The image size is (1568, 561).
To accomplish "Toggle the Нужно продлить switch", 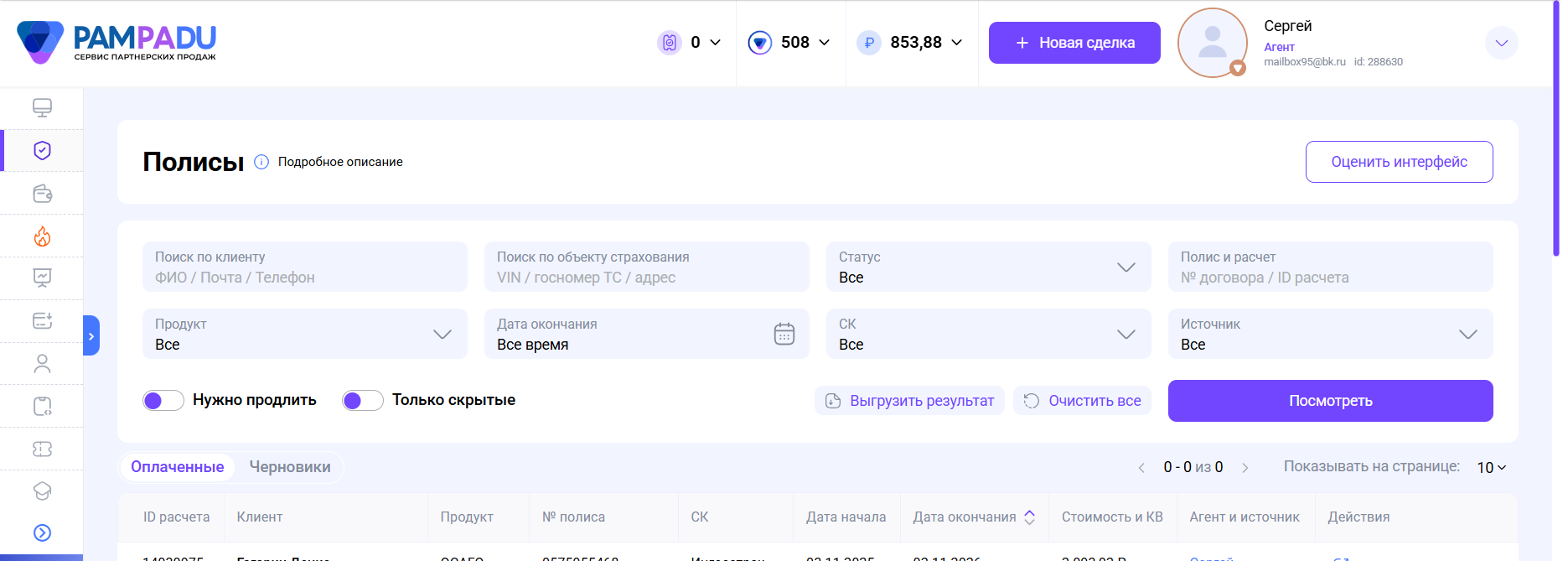I will [163, 401].
